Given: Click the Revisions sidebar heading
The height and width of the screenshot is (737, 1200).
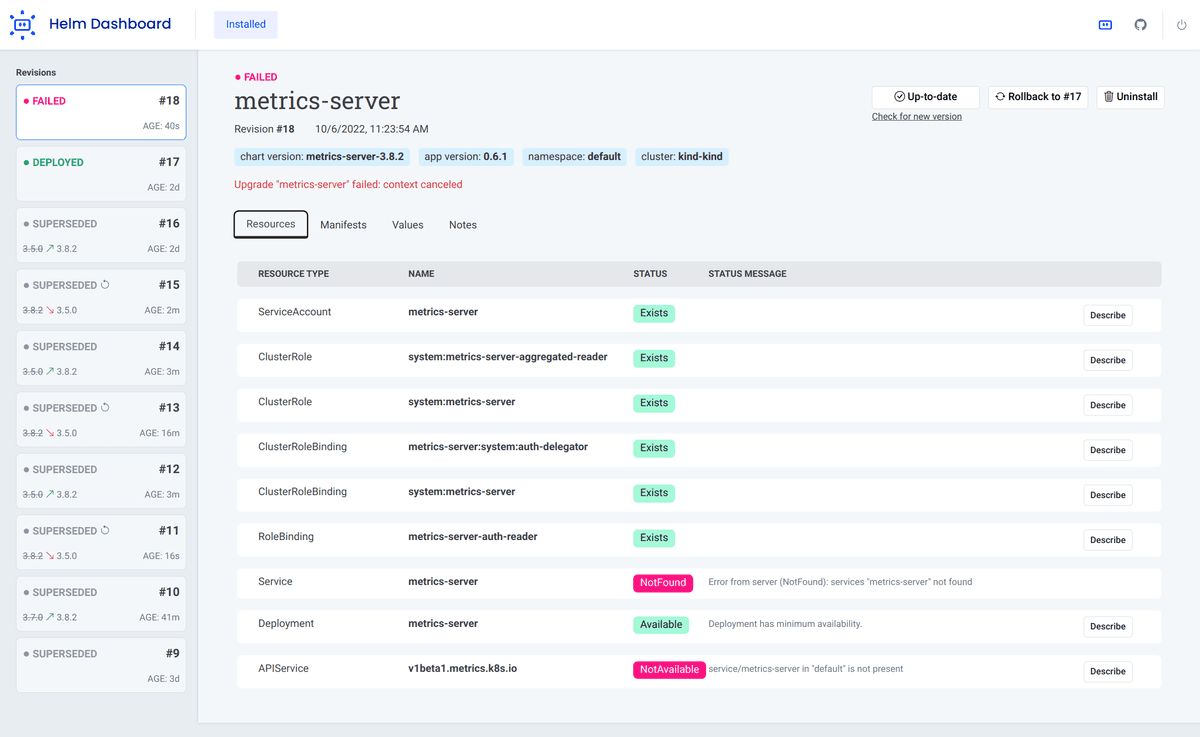Looking at the screenshot, I should click(x=36, y=72).
